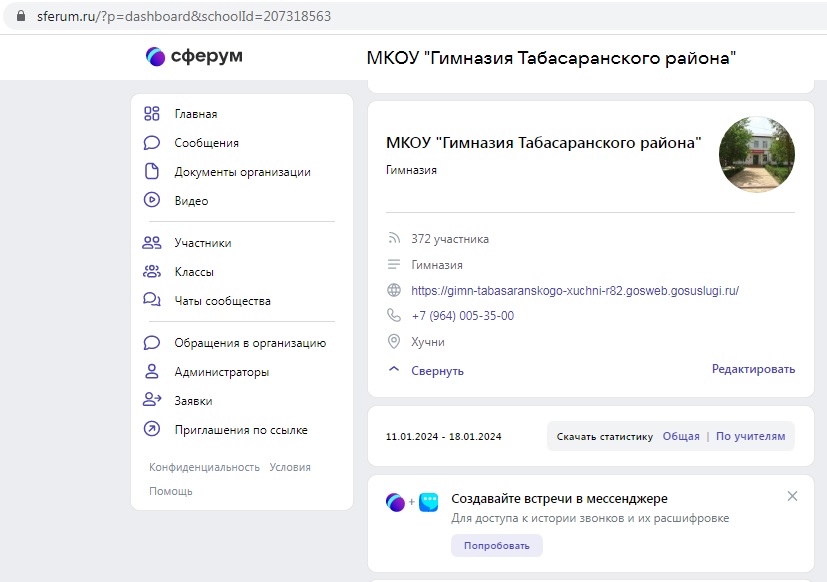This screenshot has height=582, width=827.
Task: Click the school building photo avatar
Action: tap(756, 154)
